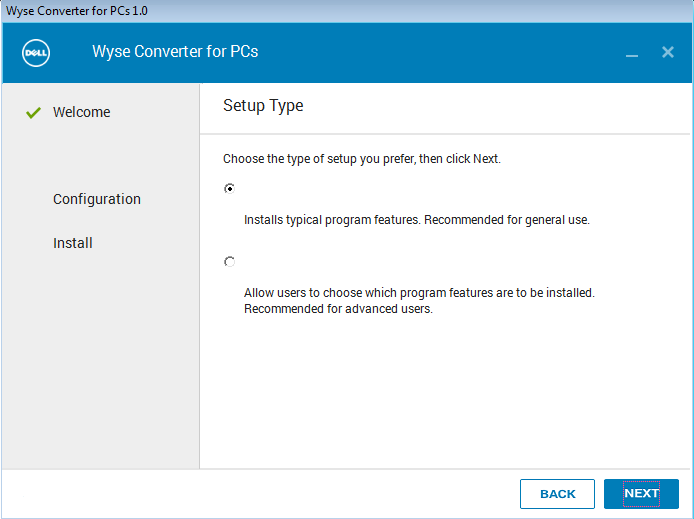This screenshot has height=519, width=694.
Task: Click the Setup Type heading
Action: (x=263, y=106)
